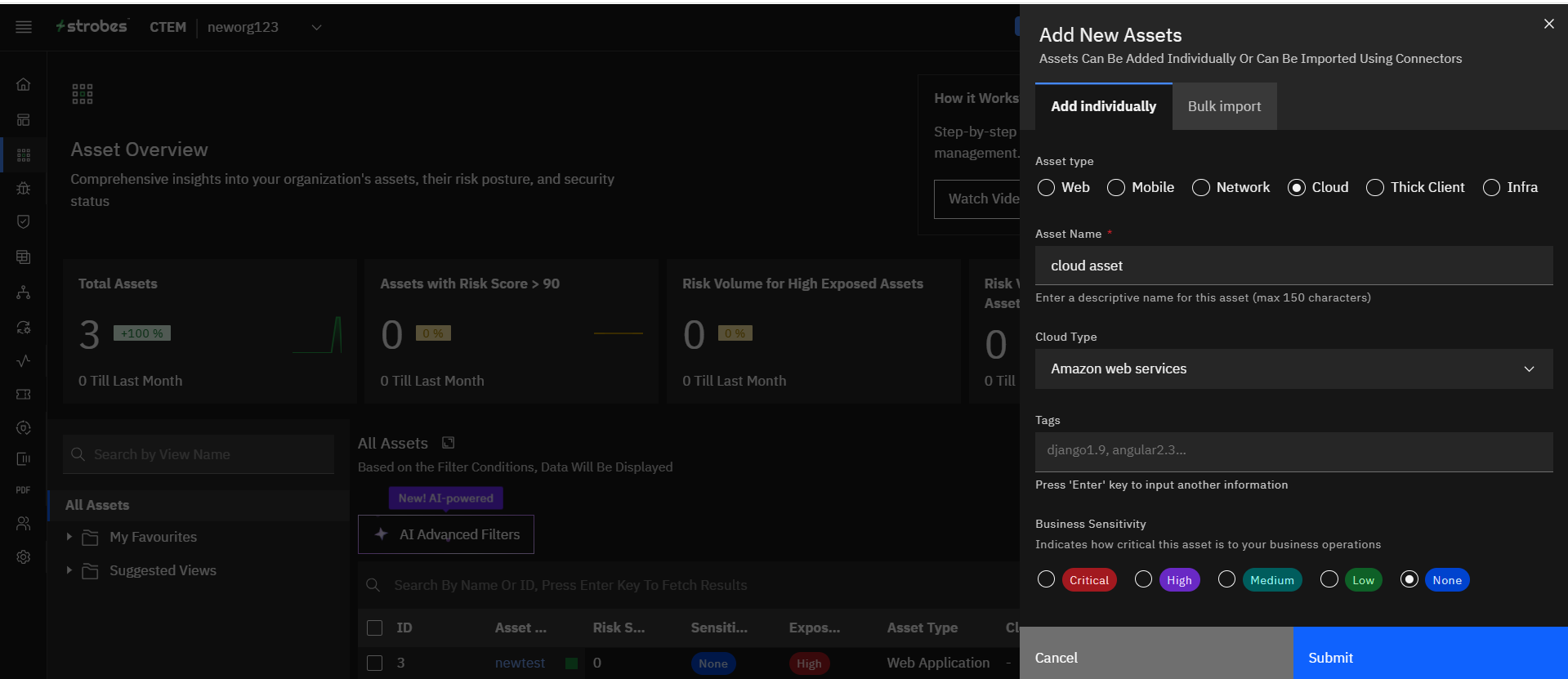
Task: Open the ticket icon in the sidebar
Action: [x=24, y=395]
